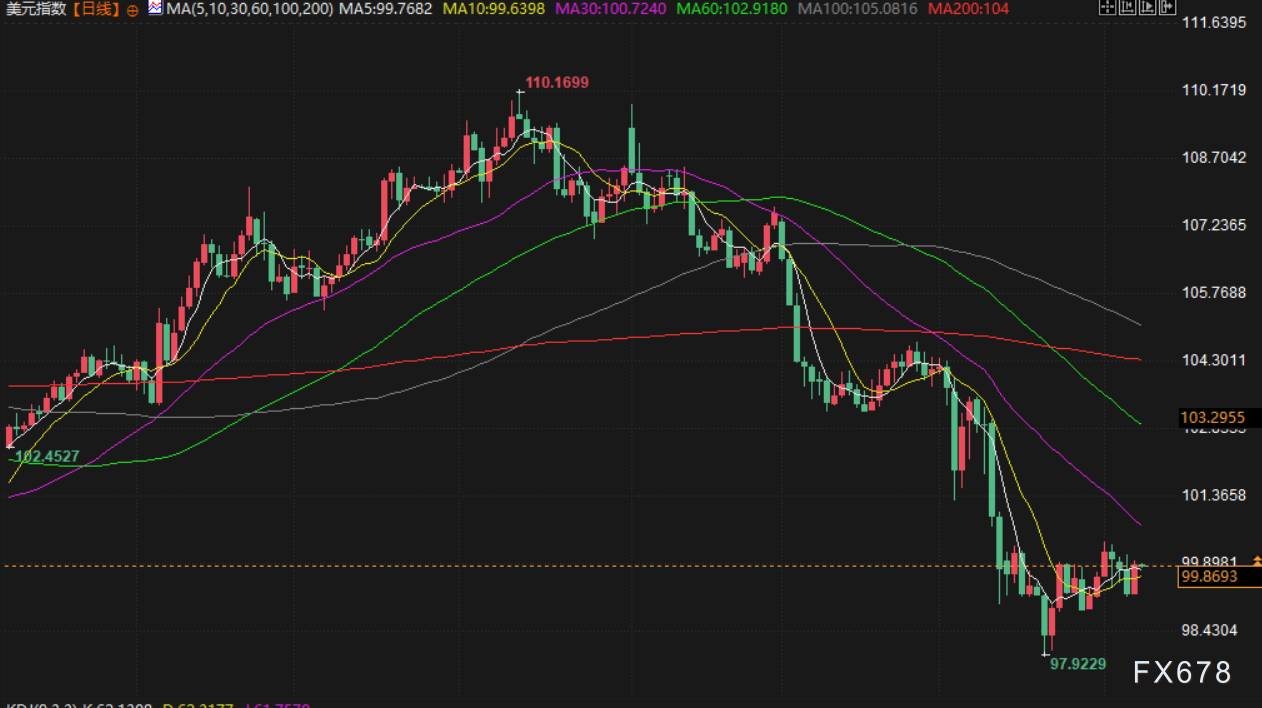Image resolution: width=1262 pixels, height=708 pixels.
Task: Select the green MA60 value label
Action: [x=732, y=9]
